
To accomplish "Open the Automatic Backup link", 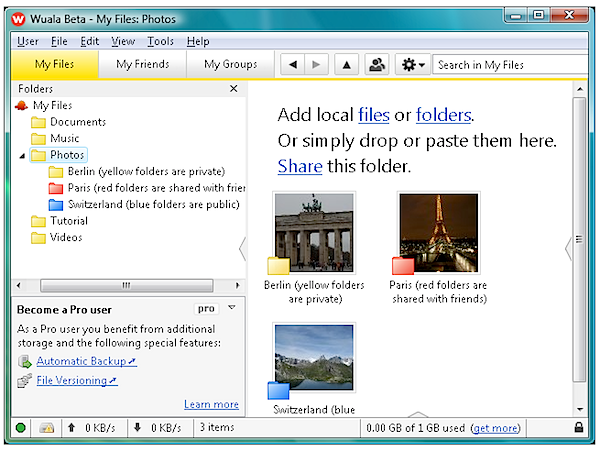I will point(86,361).
